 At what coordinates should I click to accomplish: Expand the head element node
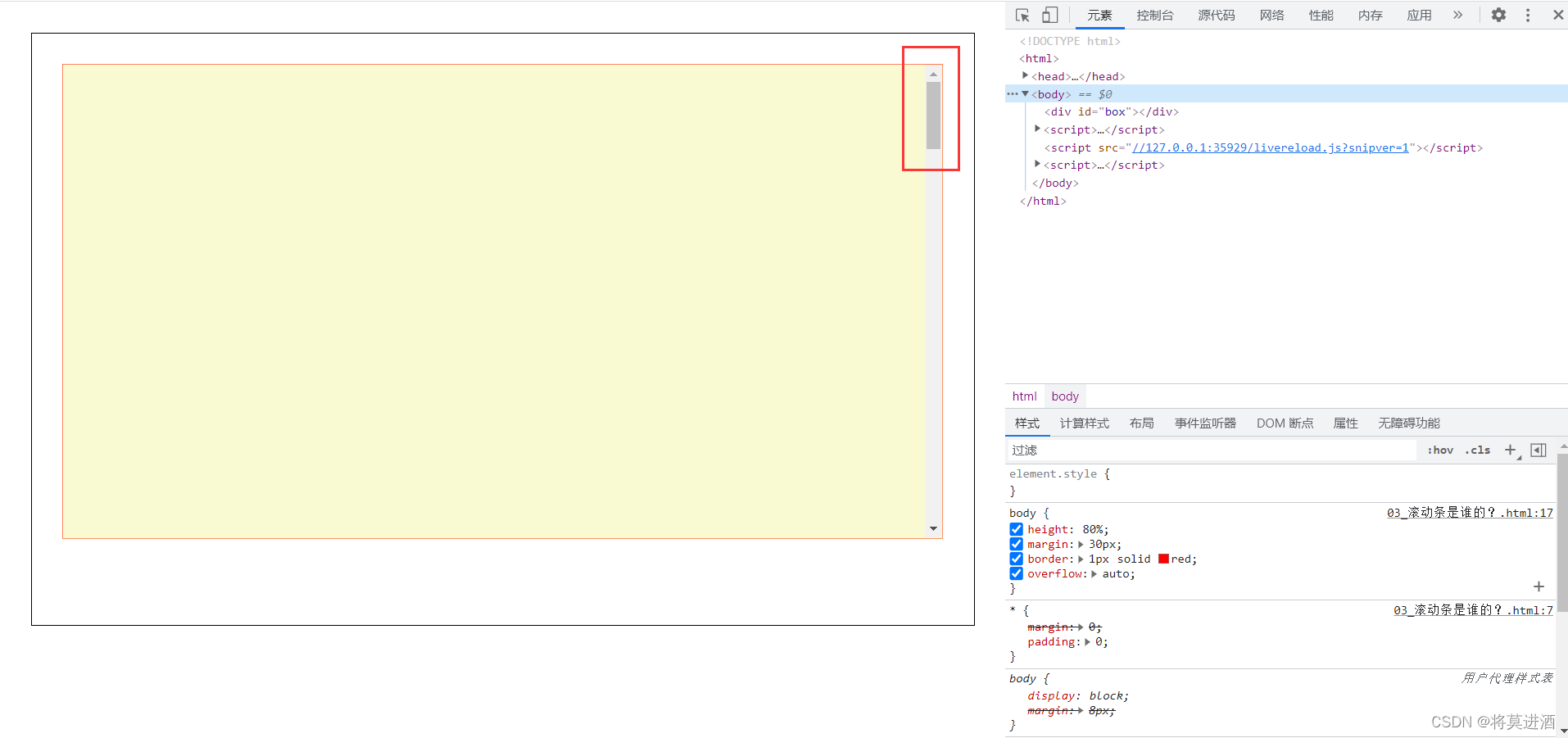[1025, 75]
